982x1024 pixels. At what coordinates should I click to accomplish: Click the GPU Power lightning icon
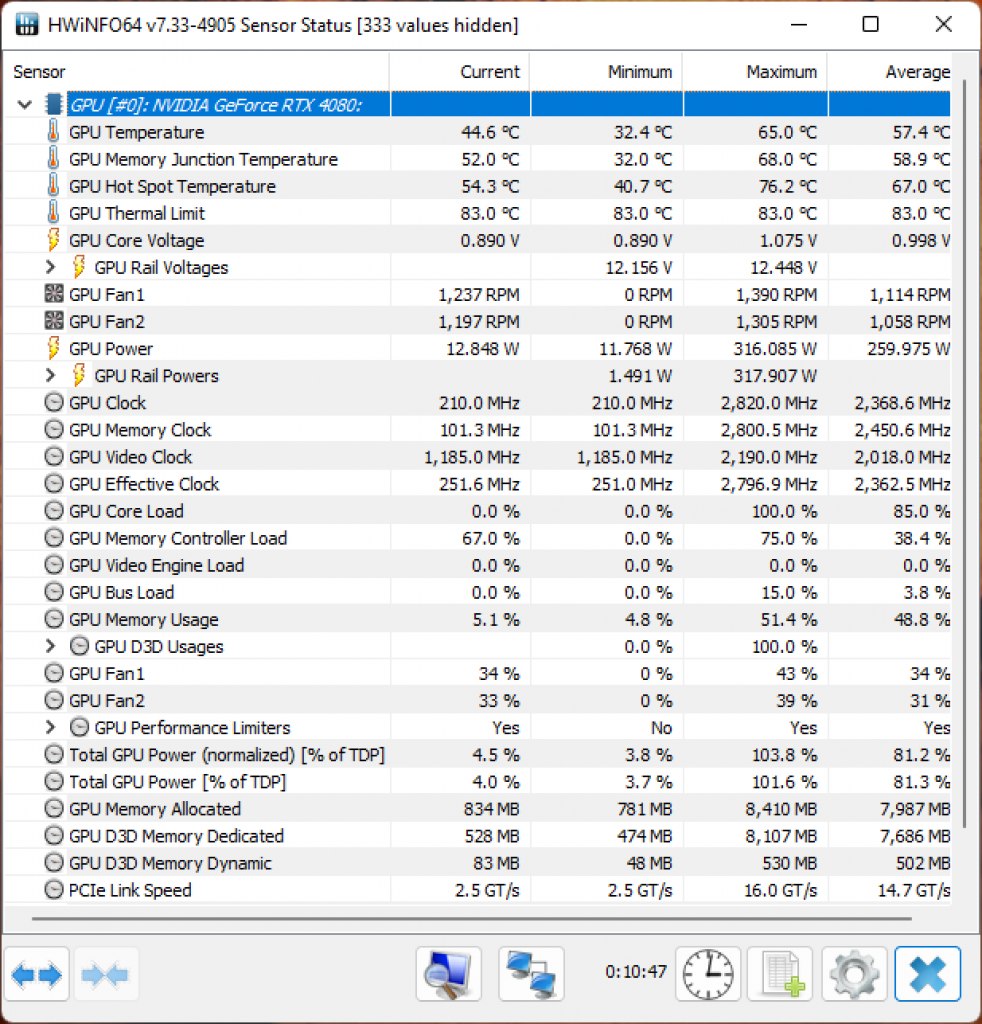[54, 348]
